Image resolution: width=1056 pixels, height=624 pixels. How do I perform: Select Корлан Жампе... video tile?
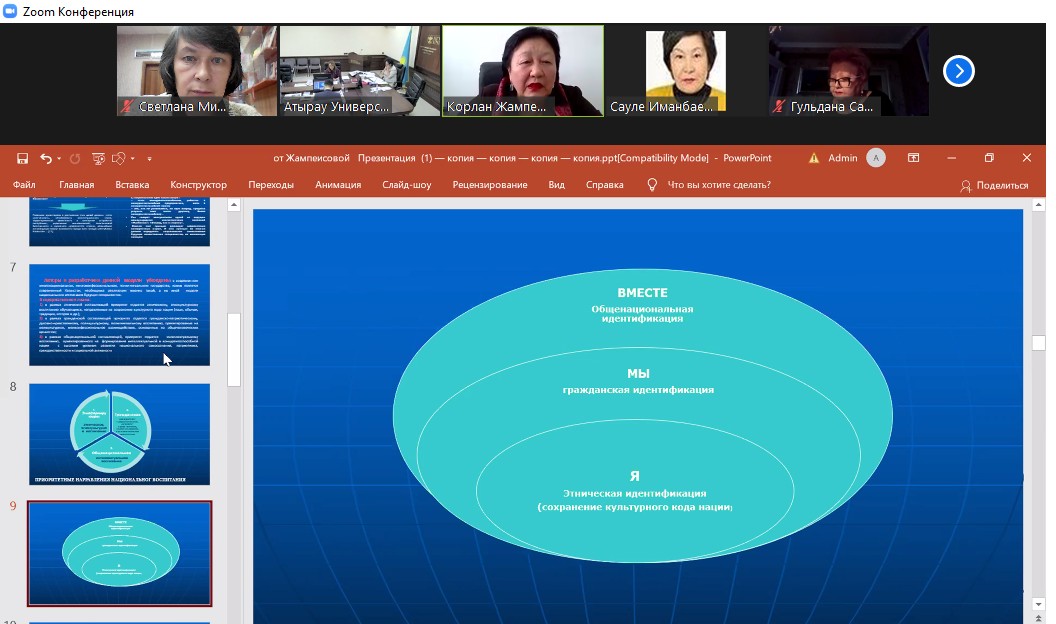click(x=523, y=71)
